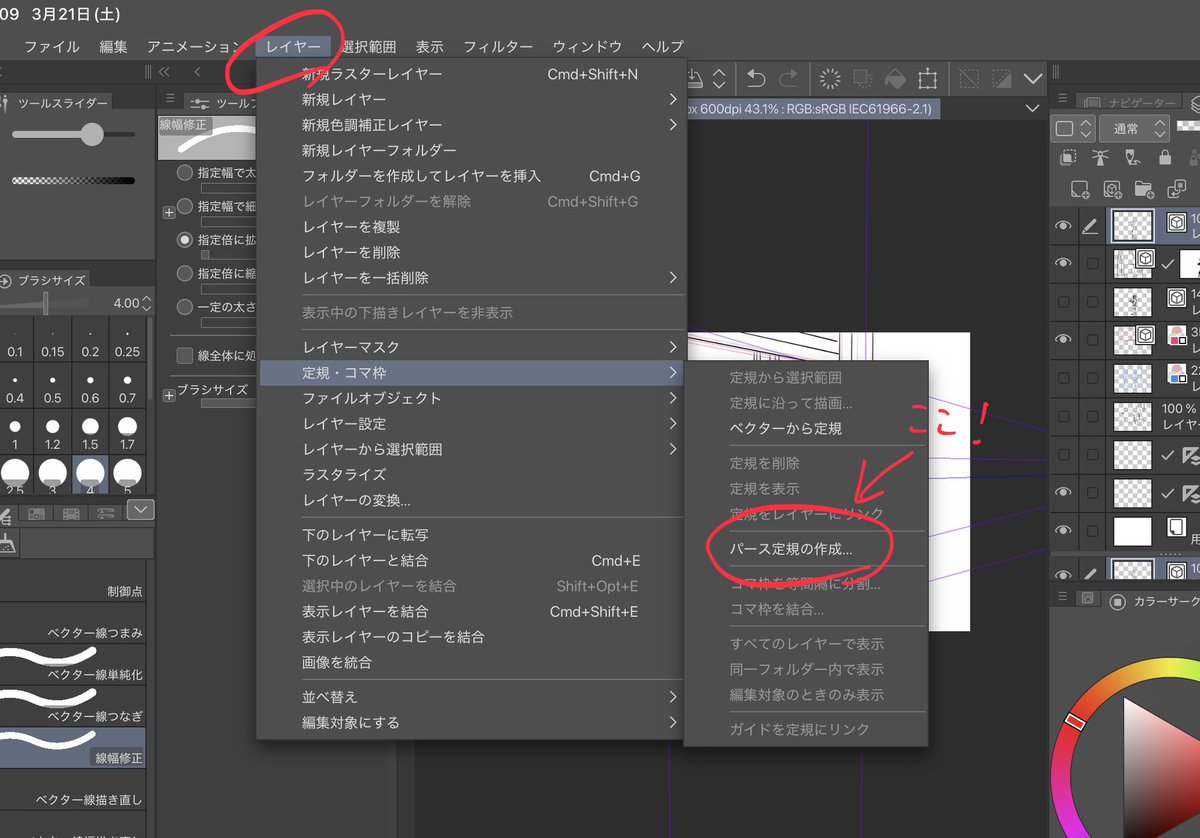Select the ベクター線単純化 sub tool

point(75,663)
